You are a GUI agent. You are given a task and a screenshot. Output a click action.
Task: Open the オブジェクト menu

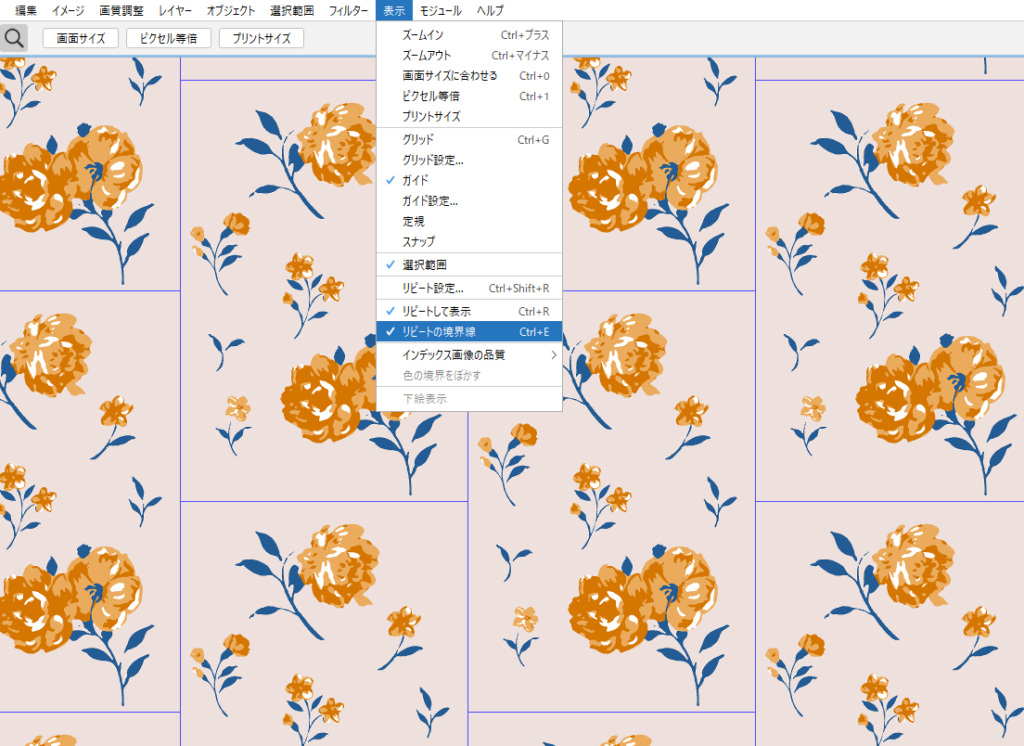230,10
